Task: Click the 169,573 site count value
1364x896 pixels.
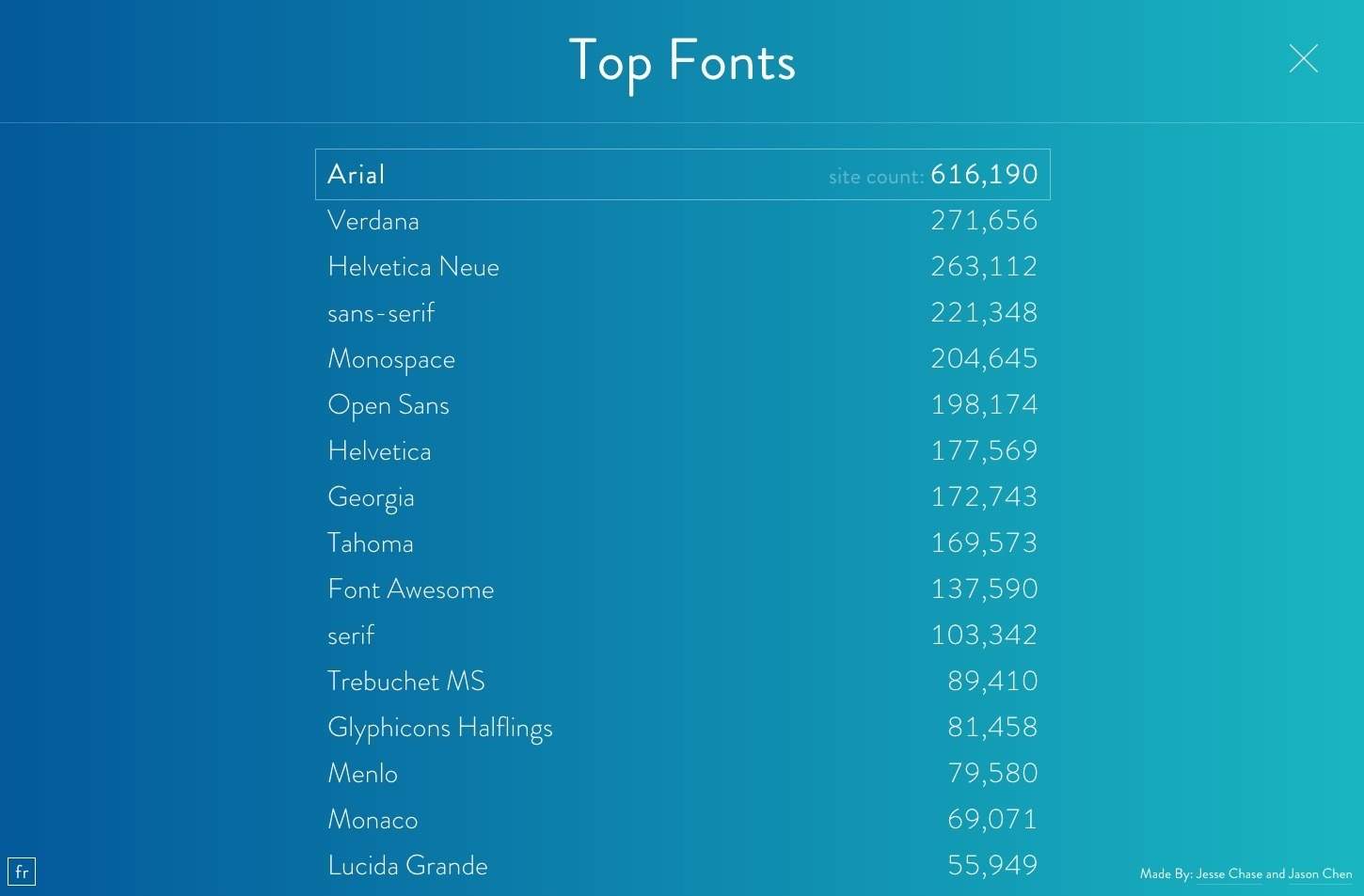Action: point(984,542)
